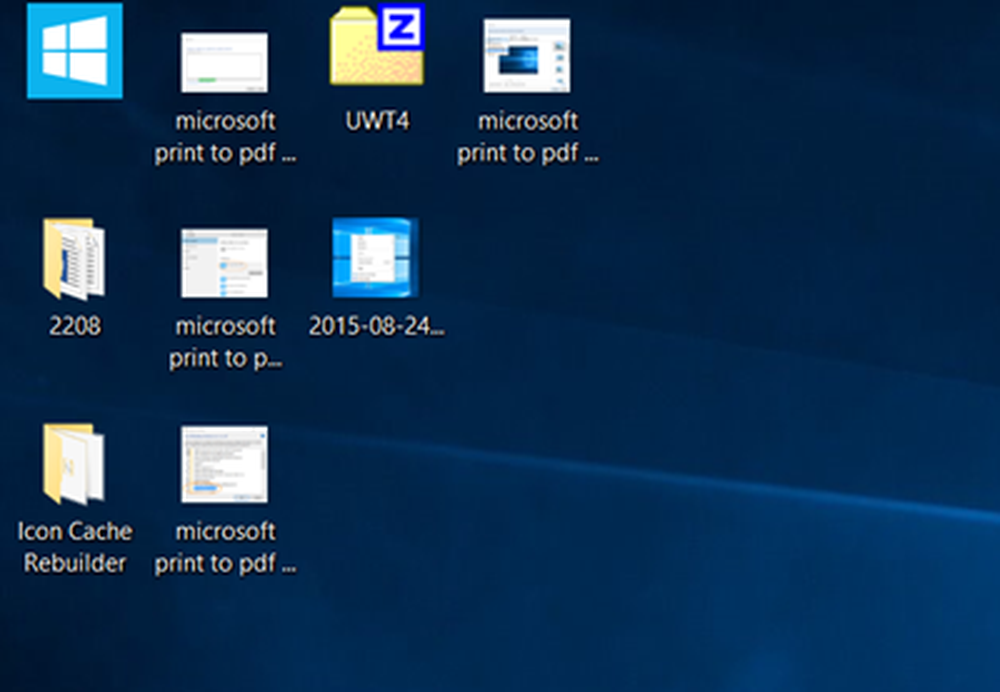Click the 2015-08-24 screenshot image thumbnail
1000x692 pixels.
(375, 258)
